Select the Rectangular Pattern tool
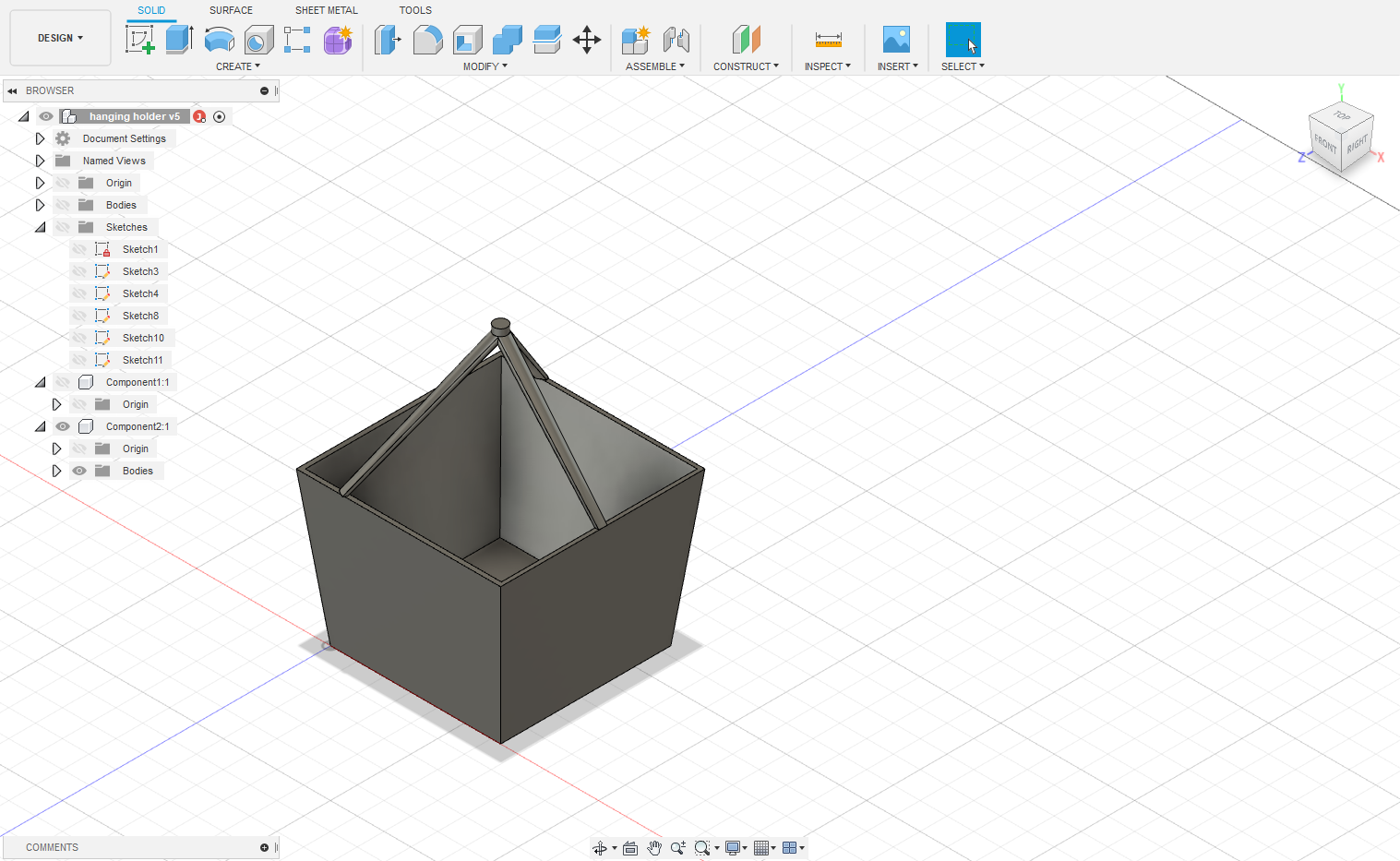The image size is (1400, 861). pos(297,40)
